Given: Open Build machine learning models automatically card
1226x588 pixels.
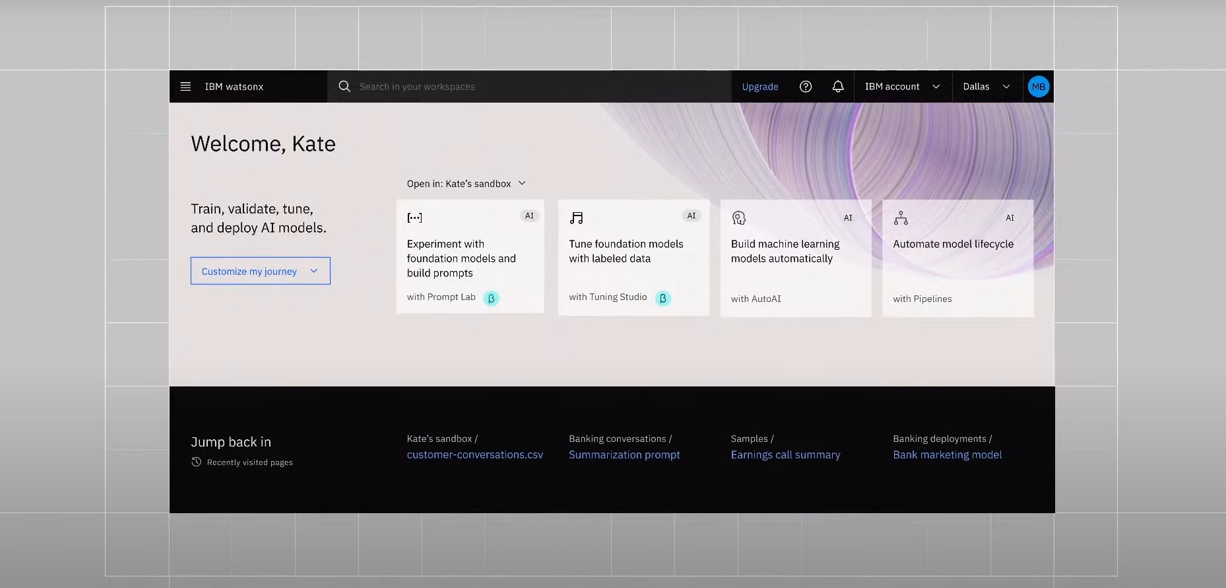Looking at the screenshot, I should coord(795,257).
